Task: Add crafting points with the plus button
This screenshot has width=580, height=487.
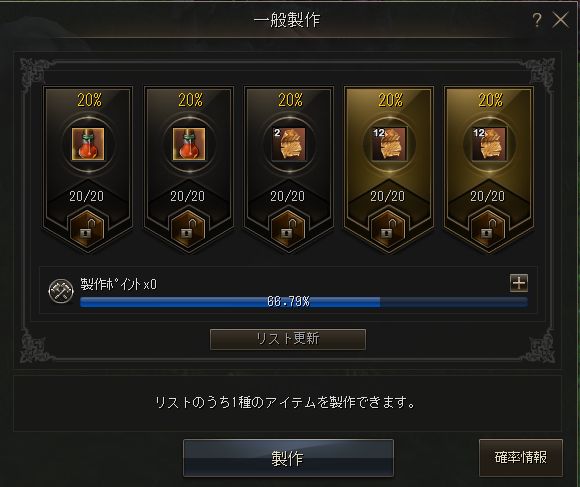Action: tap(519, 283)
